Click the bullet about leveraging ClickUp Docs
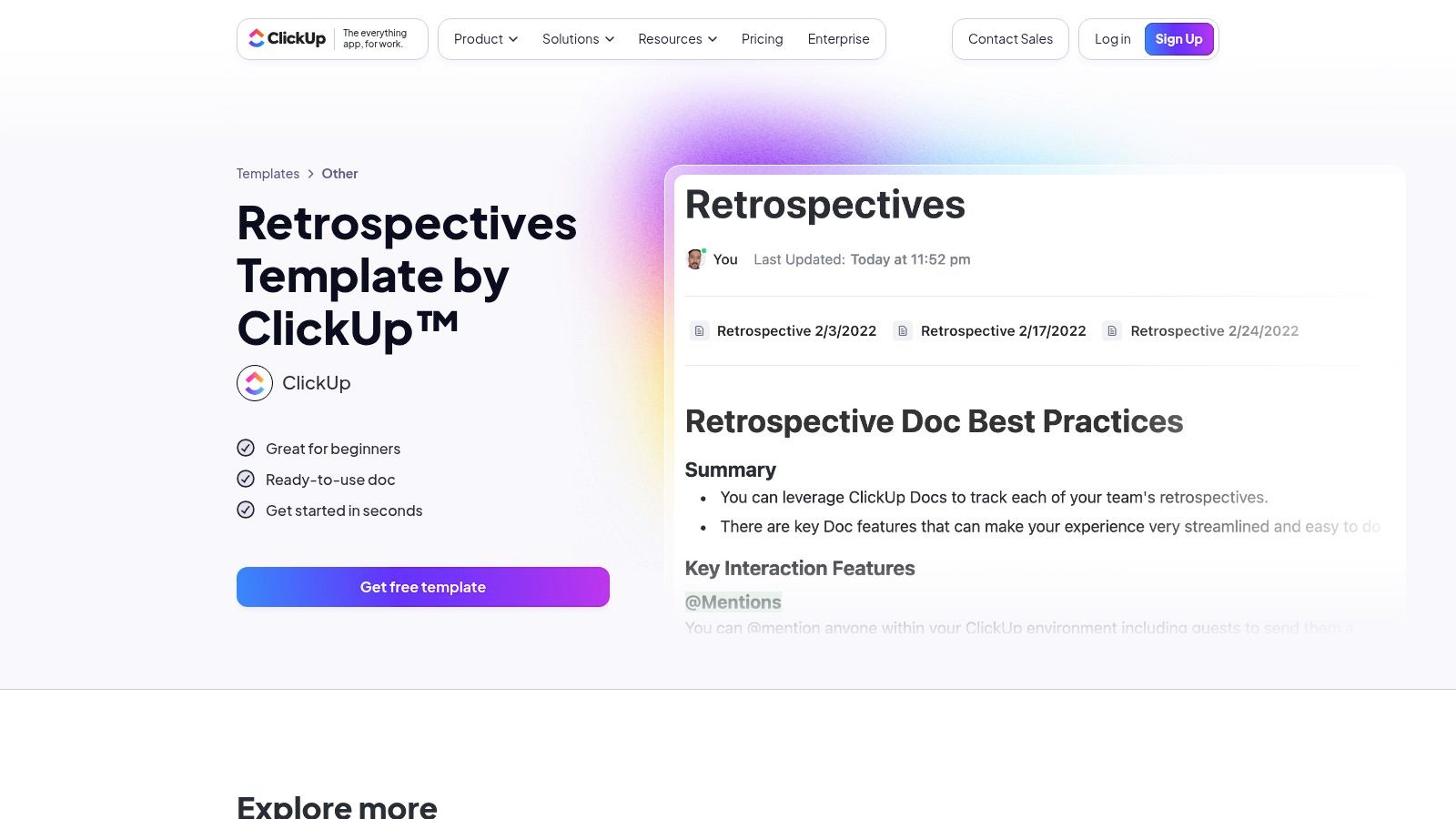Screen dimensions: 1456x819 (x=994, y=498)
